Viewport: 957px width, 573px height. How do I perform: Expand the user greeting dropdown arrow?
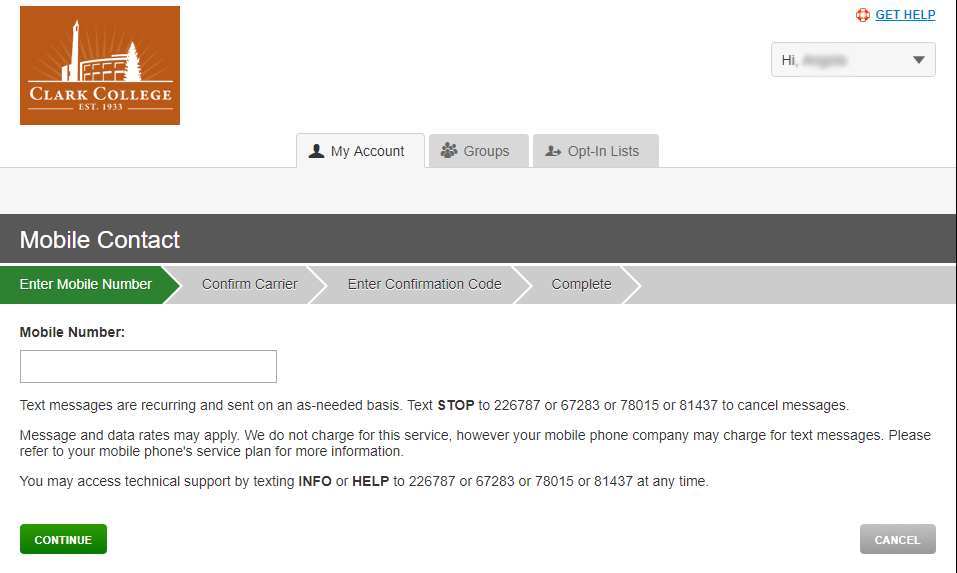(919, 60)
